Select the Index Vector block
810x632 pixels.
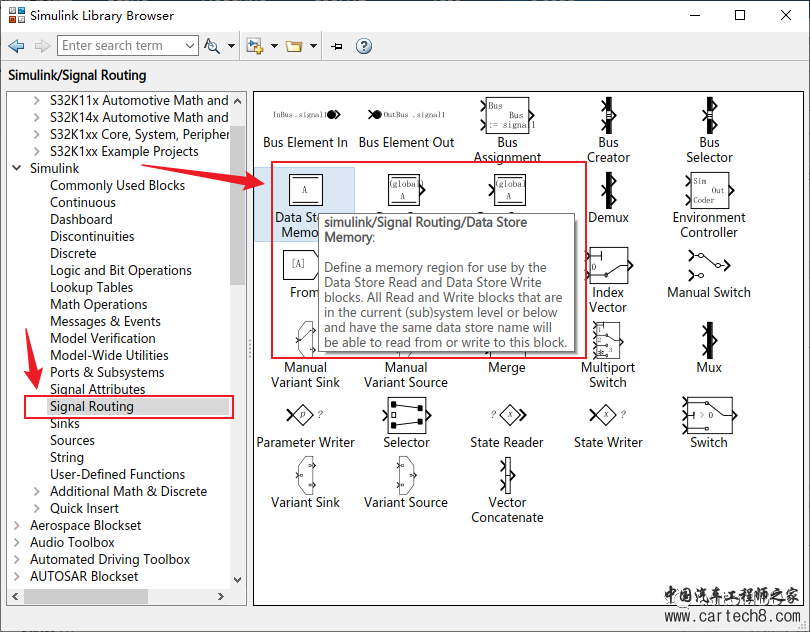point(608,281)
